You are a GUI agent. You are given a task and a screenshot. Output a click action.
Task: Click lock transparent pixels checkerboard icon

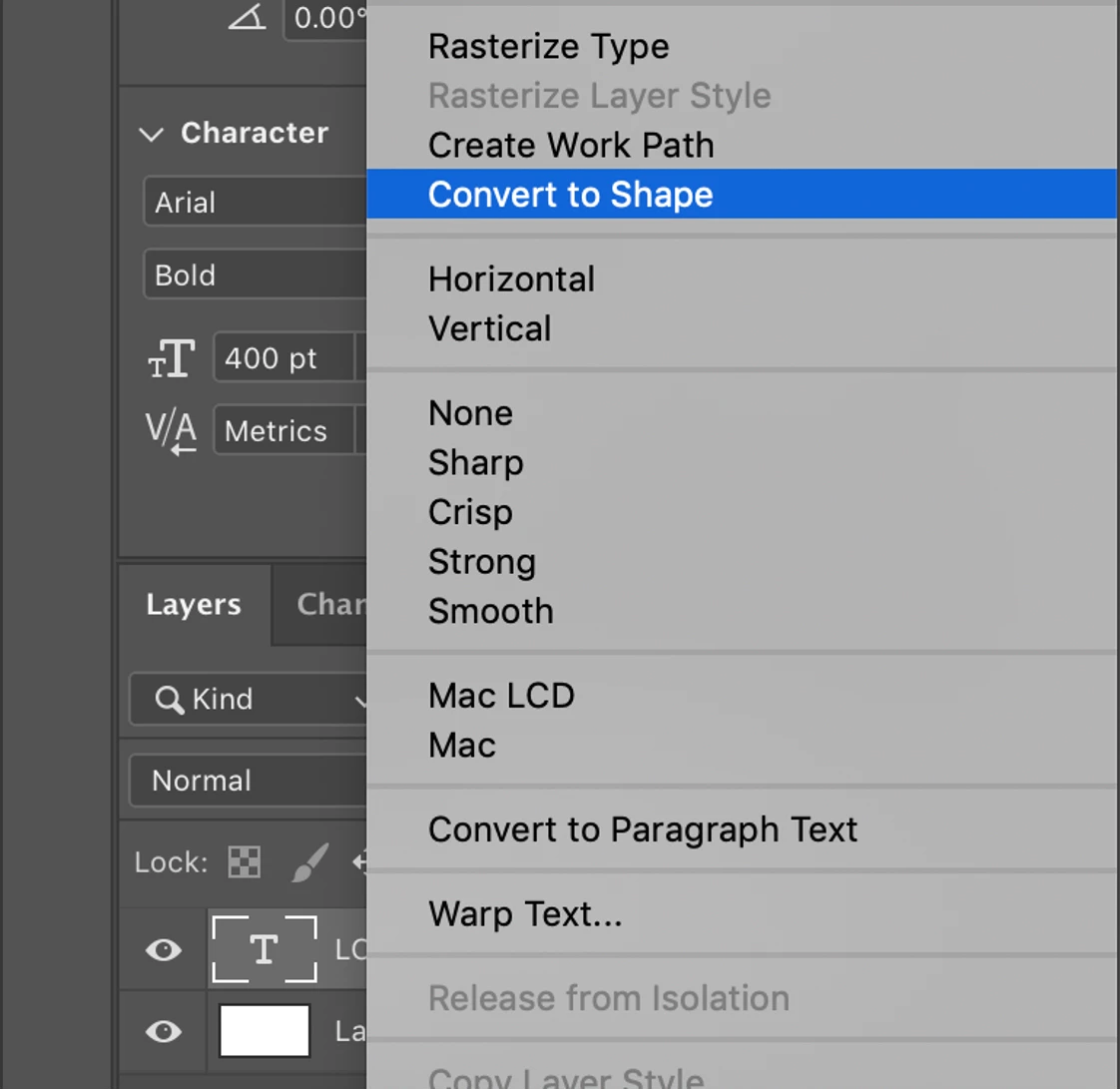pyautogui.click(x=245, y=861)
